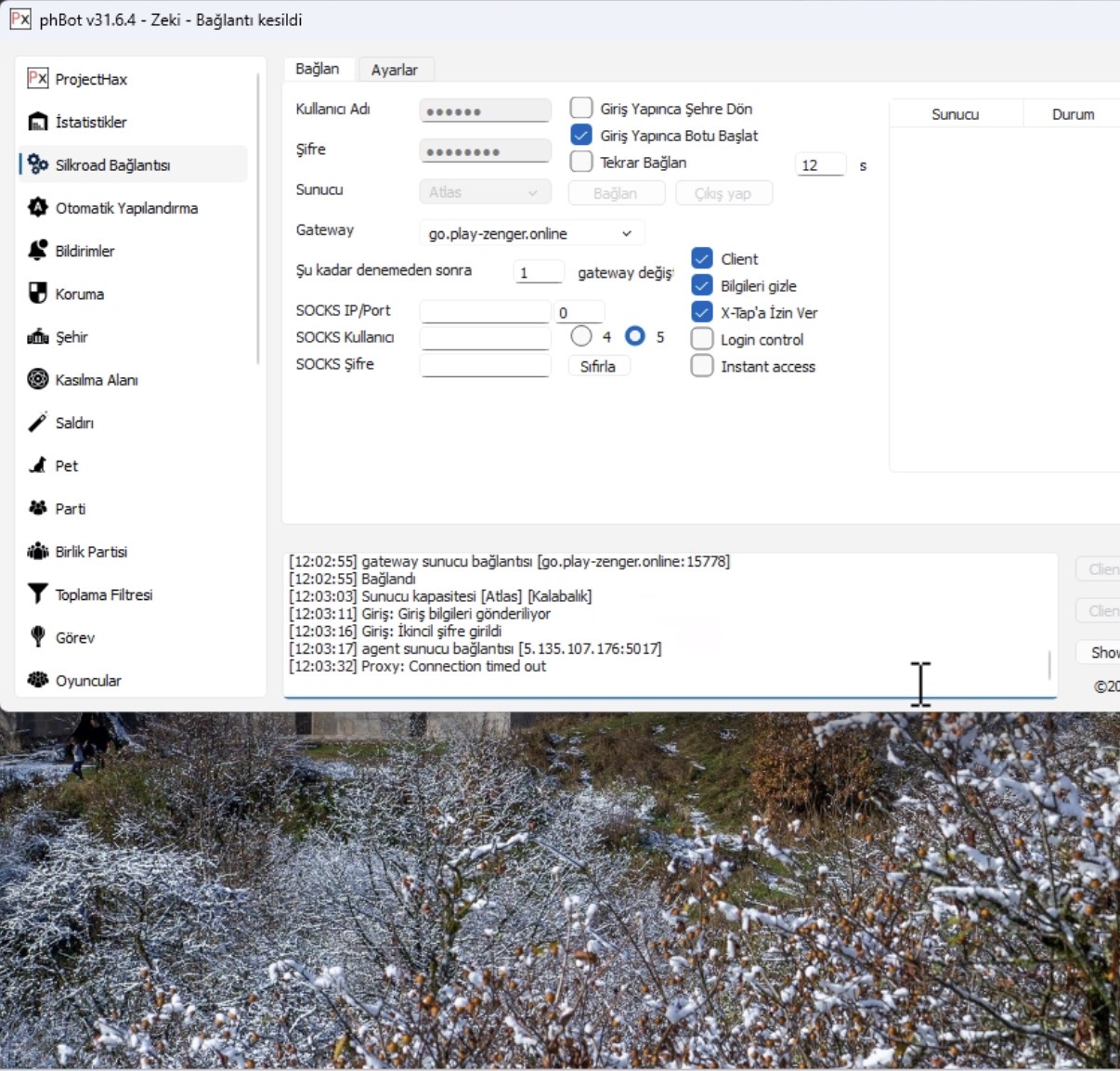Click the Koruma shield icon
Screen dimensions: 1120x1071
pyautogui.click(x=37, y=294)
